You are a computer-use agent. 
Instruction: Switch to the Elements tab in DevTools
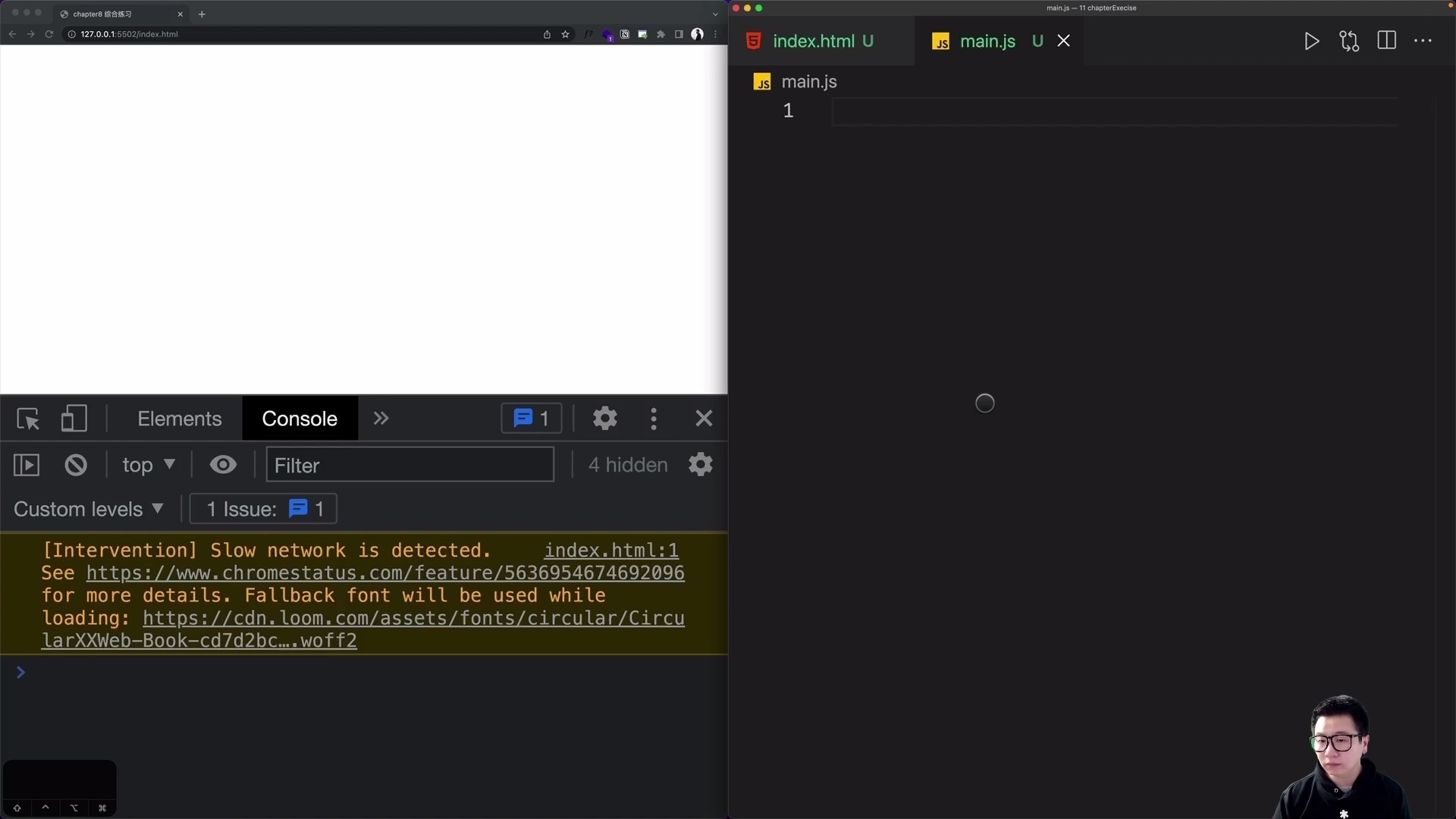(179, 418)
